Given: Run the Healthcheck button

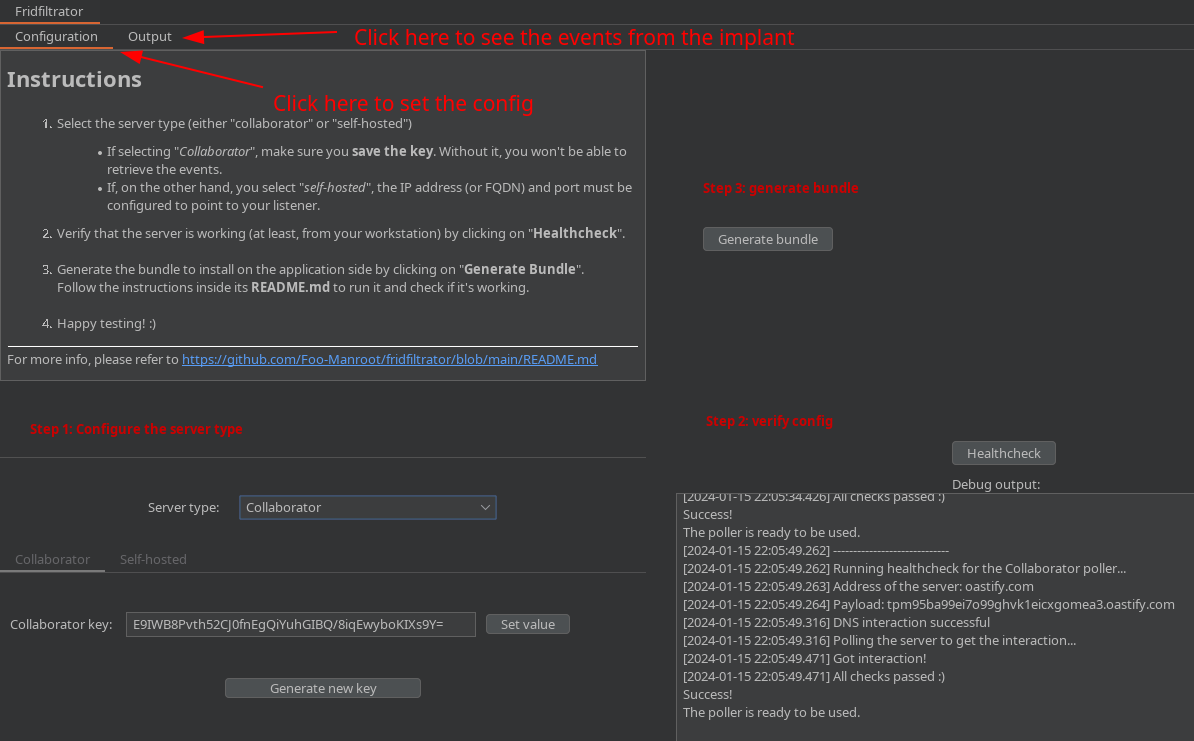Looking at the screenshot, I should pyautogui.click(x=1004, y=453).
